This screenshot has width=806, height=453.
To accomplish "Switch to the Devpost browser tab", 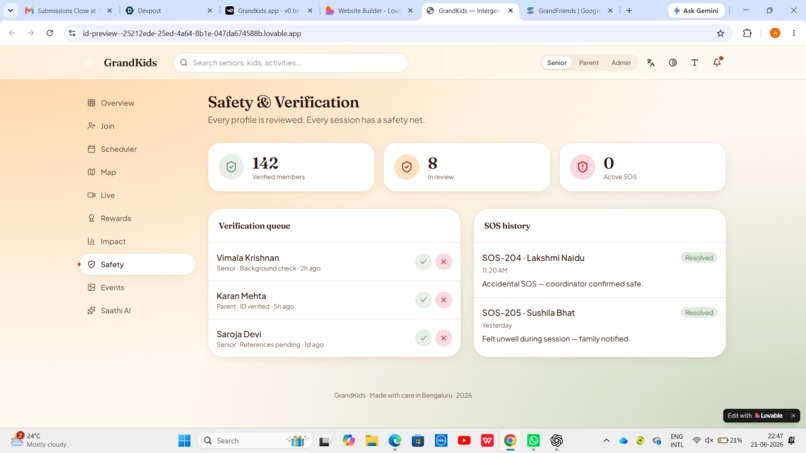I will 169,10.
